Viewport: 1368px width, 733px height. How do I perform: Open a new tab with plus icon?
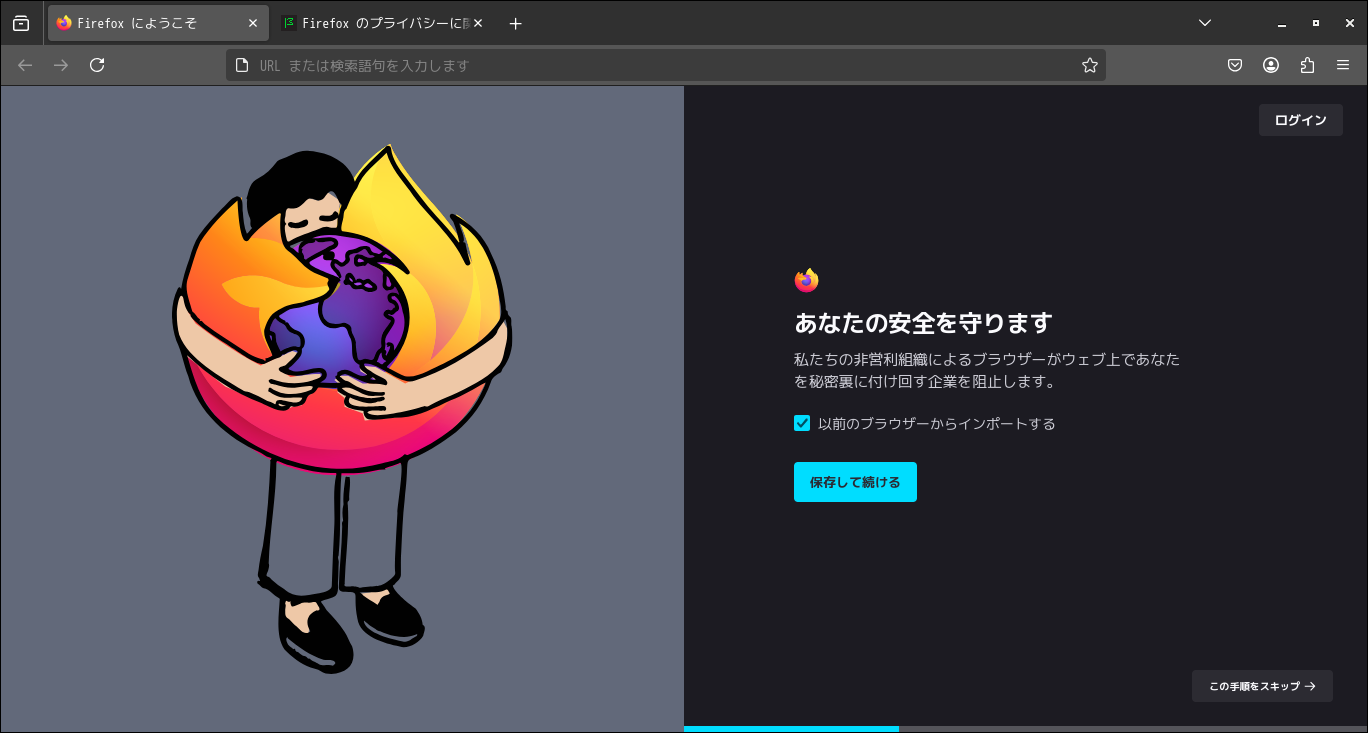tap(515, 23)
